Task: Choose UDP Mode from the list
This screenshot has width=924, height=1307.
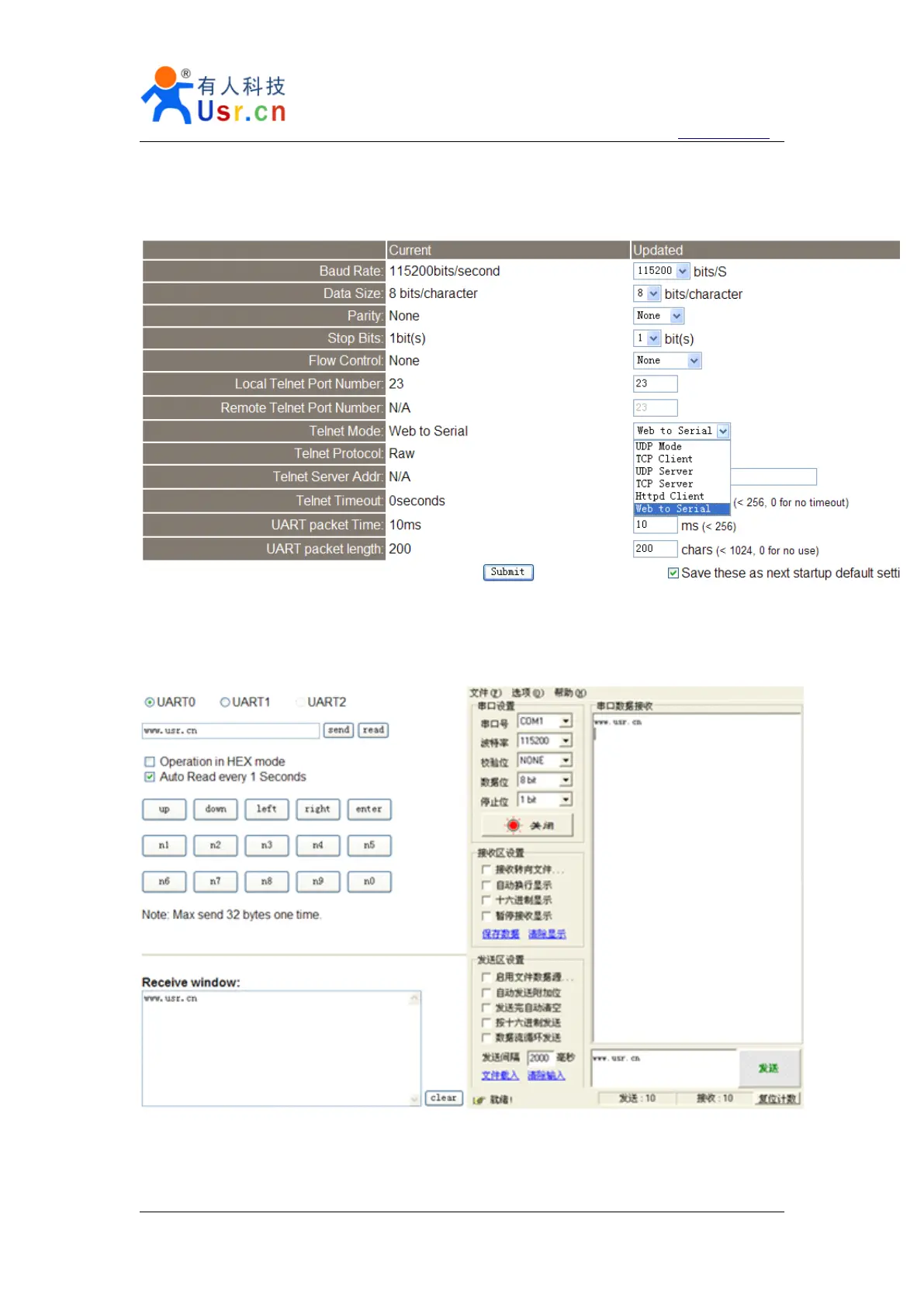Action: 682,446
